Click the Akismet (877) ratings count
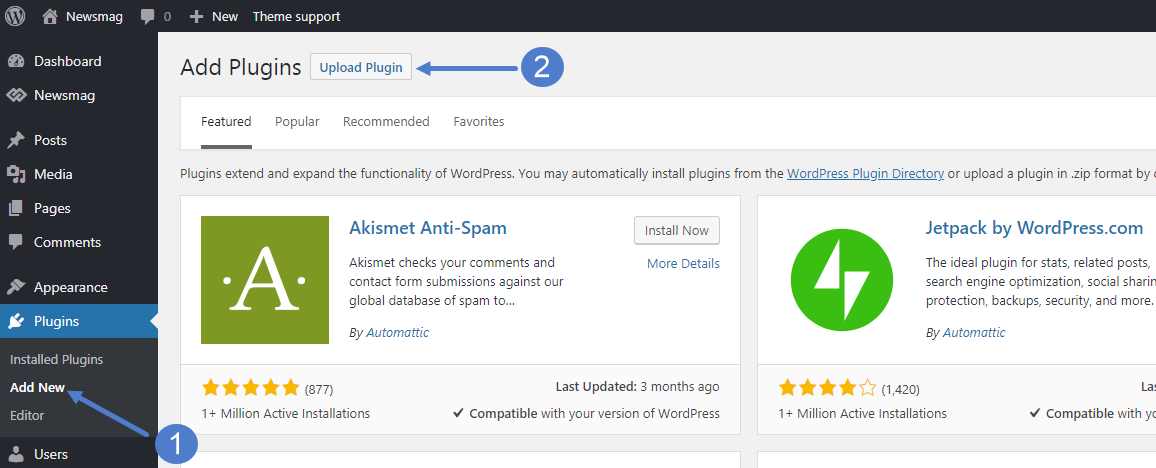Screen dimensions: 1156x468 (x=319, y=388)
